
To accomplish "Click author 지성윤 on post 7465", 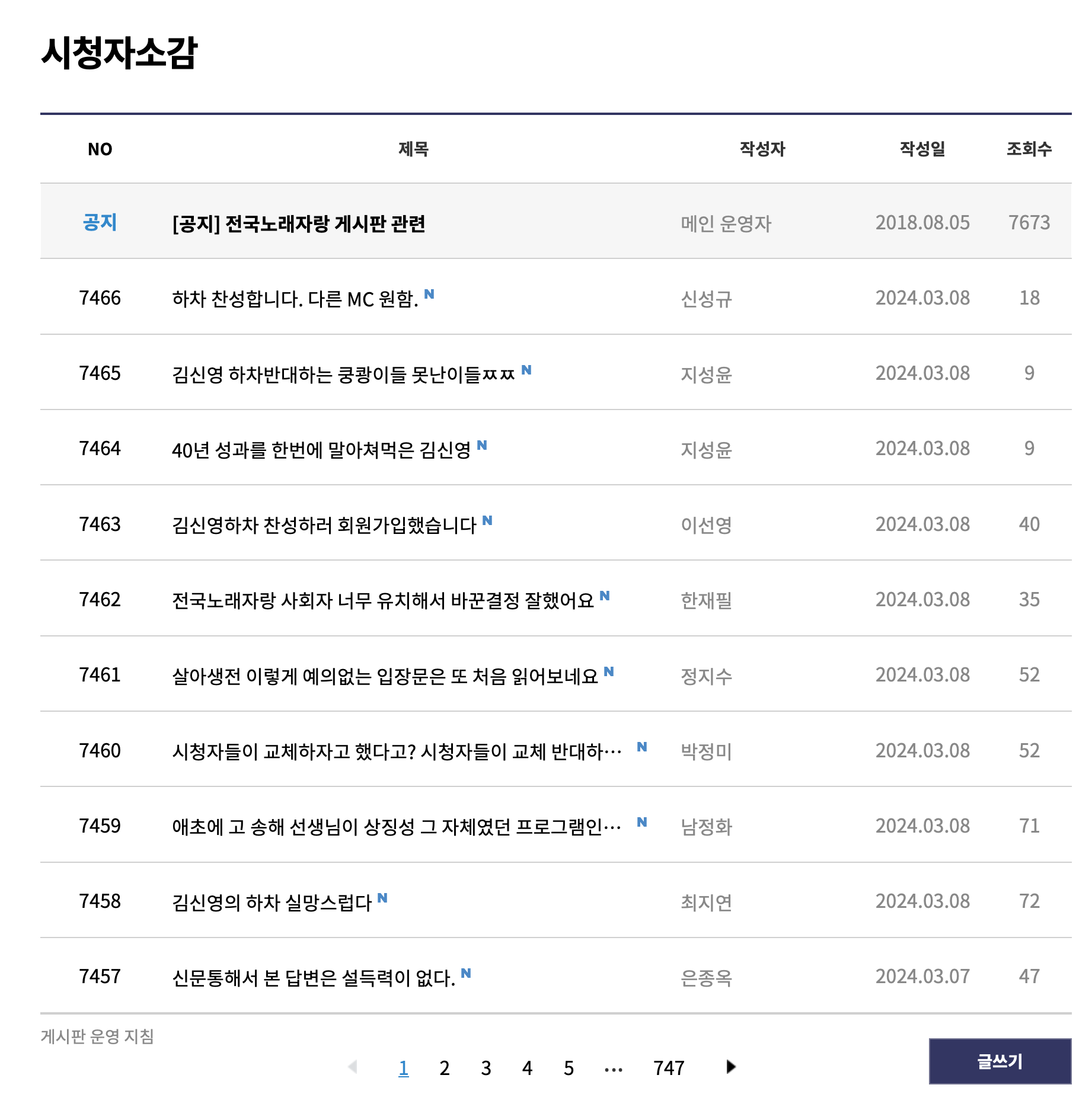I will (707, 374).
